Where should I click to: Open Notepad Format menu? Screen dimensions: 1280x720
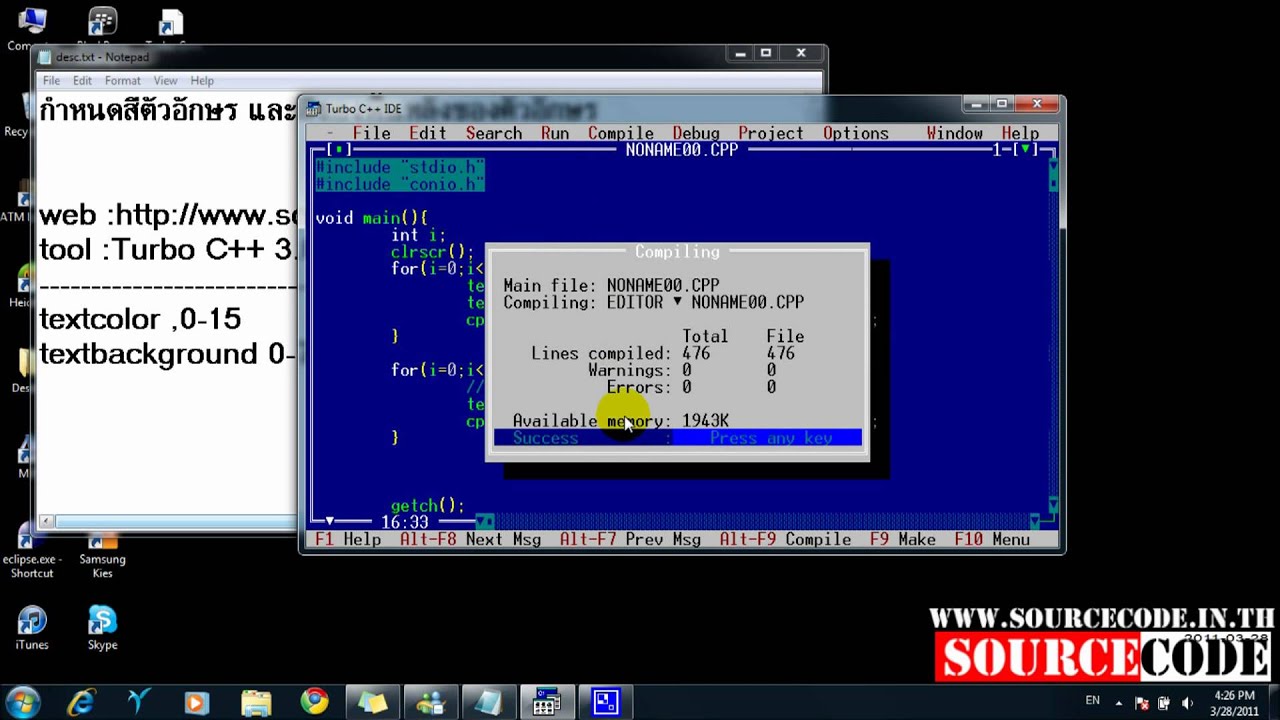tap(123, 81)
